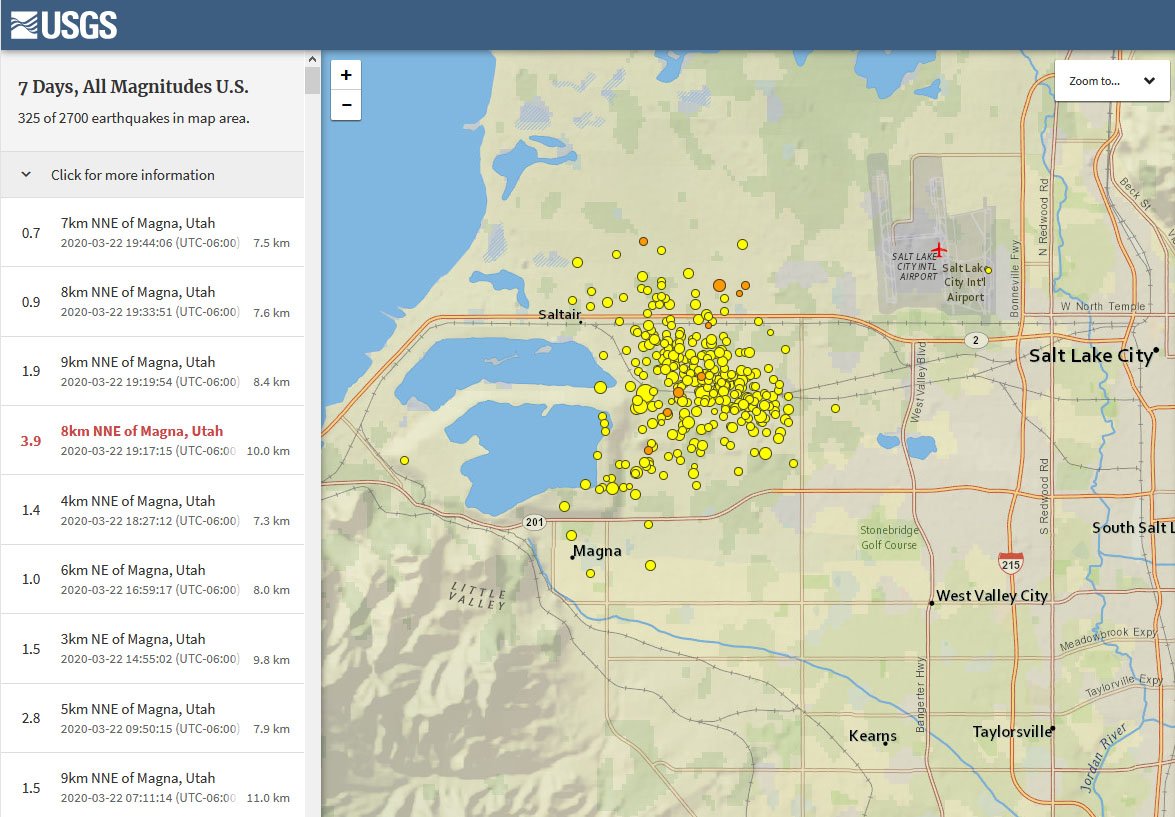Click the earthquake list scrollbar thumb
The height and width of the screenshot is (817, 1175).
click(x=312, y=80)
